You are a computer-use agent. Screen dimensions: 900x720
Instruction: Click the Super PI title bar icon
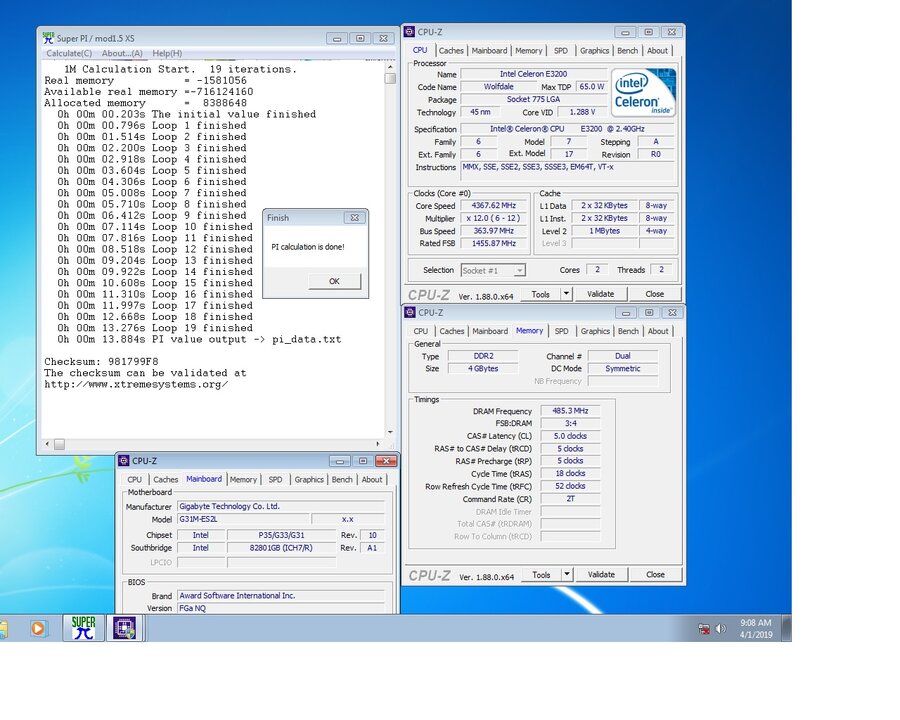(48, 38)
